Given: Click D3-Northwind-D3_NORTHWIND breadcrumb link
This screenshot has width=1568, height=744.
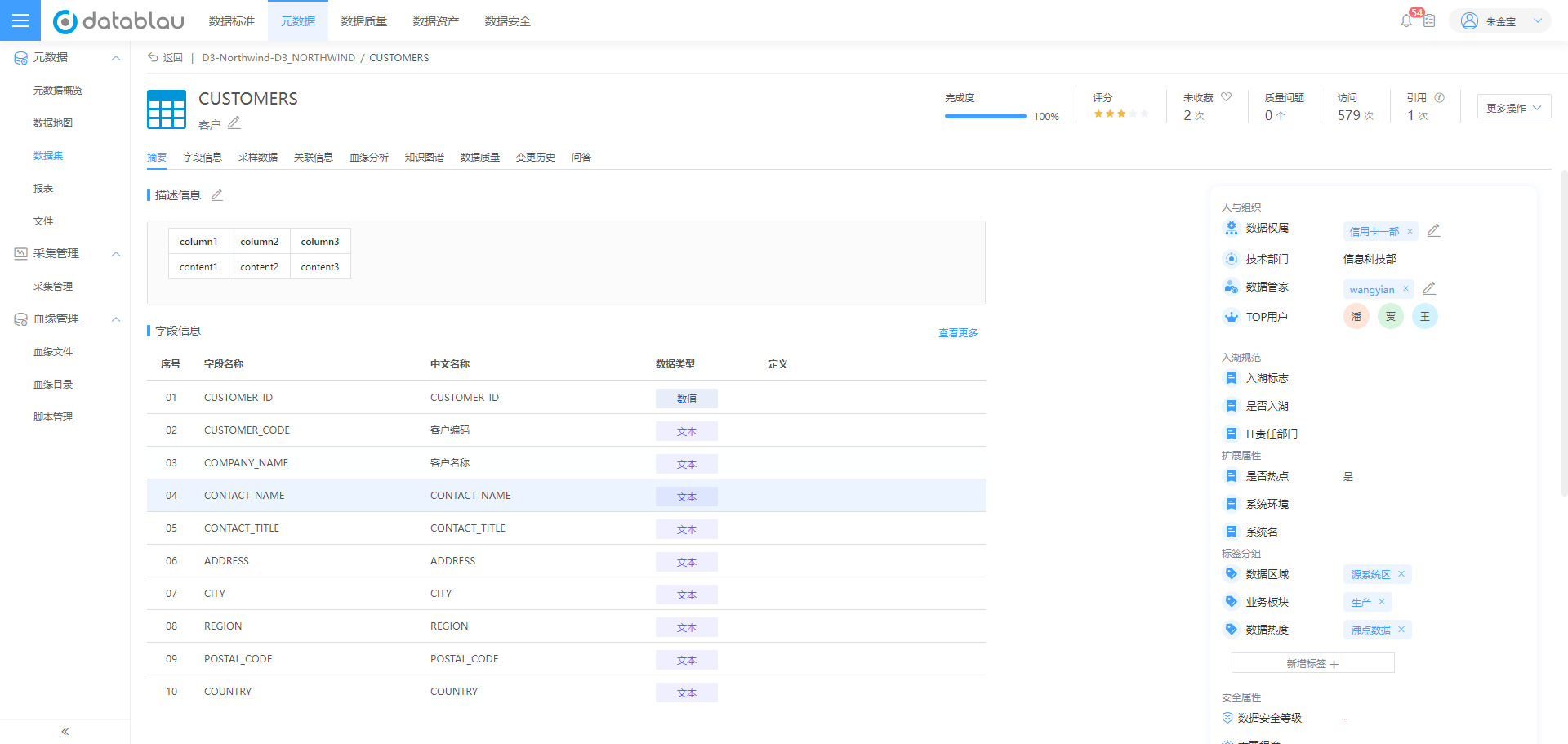Looking at the screenshot, I should 278,57.
